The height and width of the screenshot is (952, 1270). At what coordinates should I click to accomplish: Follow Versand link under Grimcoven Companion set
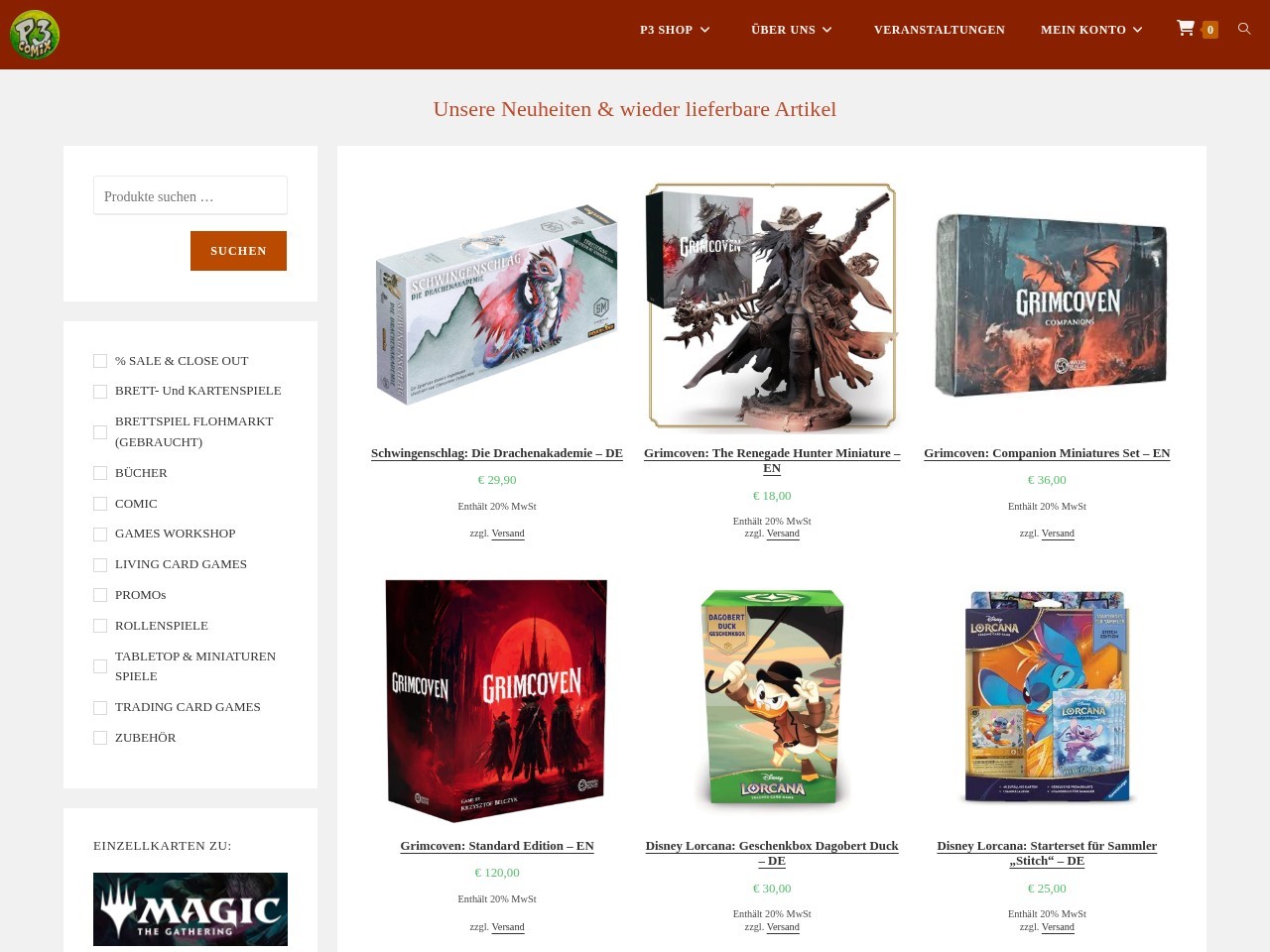(1058, 534)
